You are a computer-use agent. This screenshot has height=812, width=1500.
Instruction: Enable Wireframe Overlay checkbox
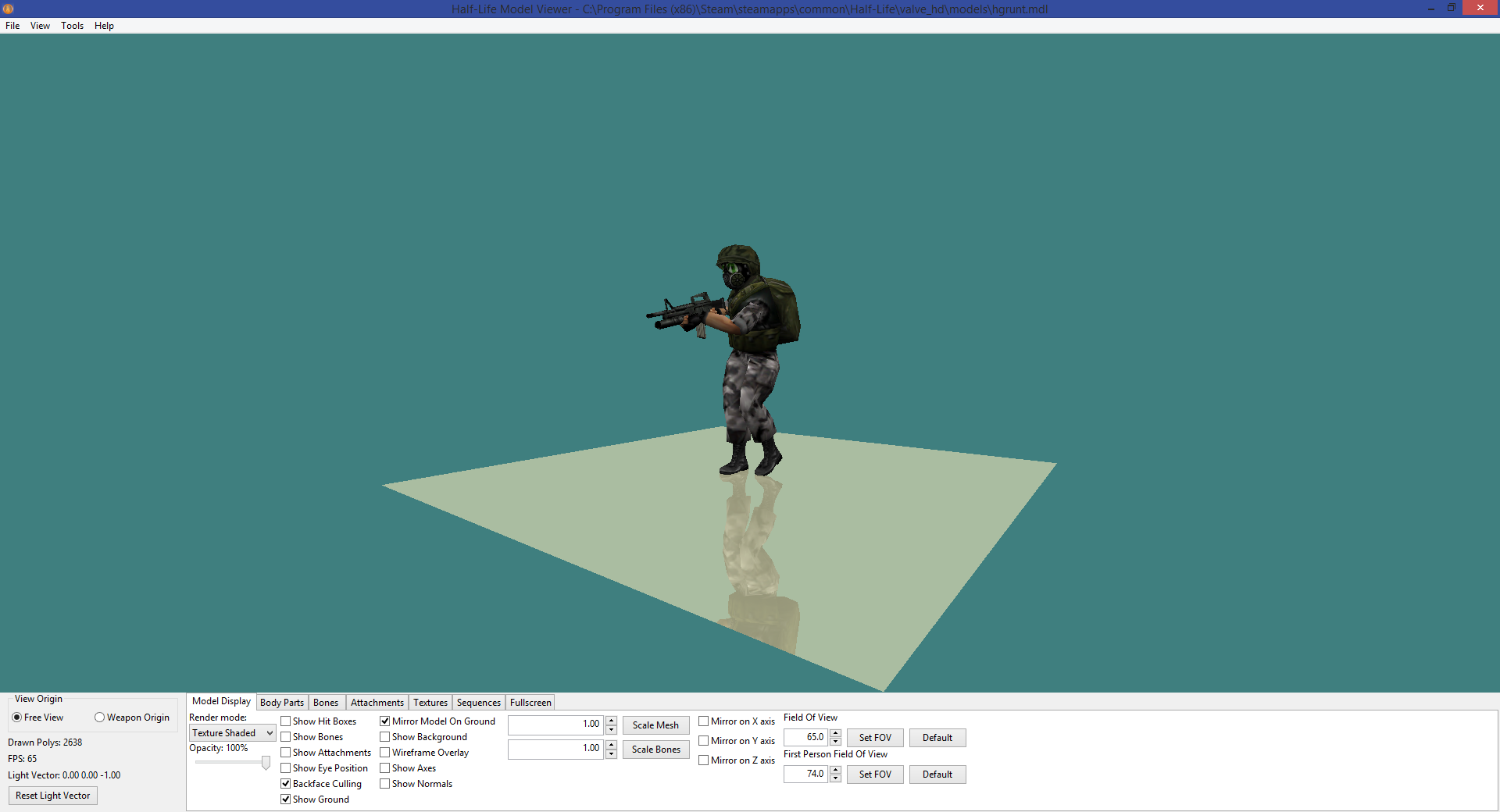424,753
